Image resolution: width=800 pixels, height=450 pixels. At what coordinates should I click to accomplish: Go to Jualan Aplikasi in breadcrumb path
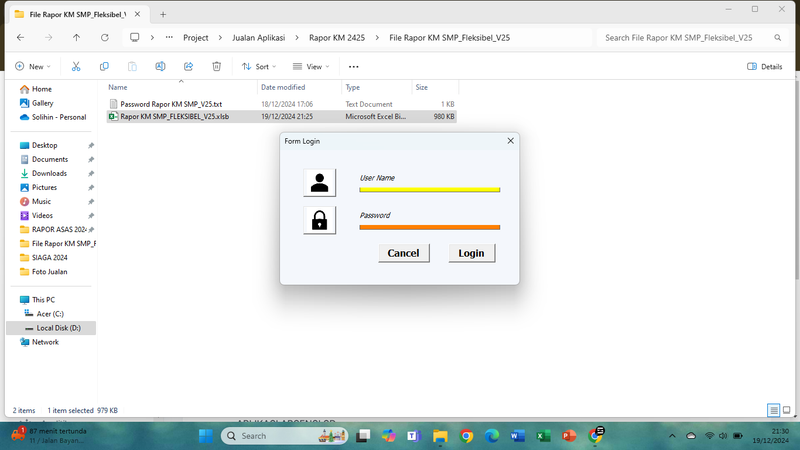point(259,38)
